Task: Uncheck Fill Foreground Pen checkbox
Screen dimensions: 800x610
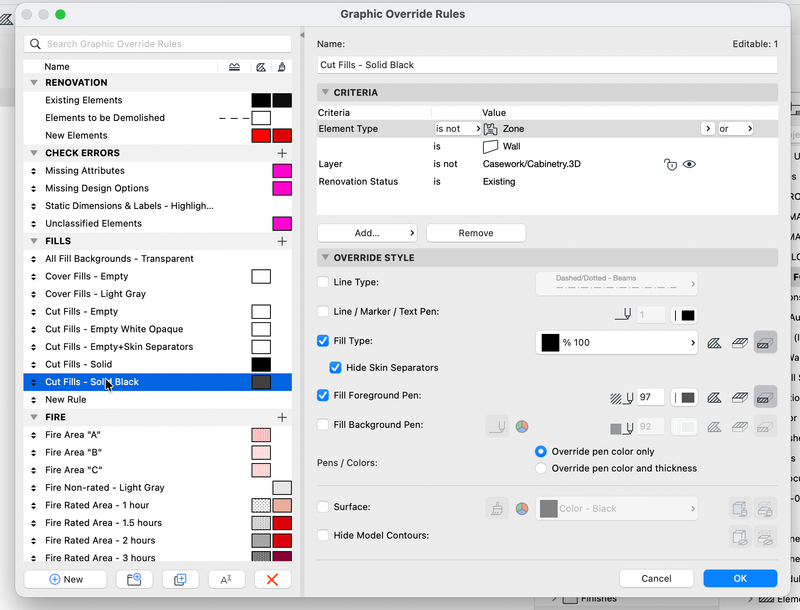Action: click(x=322, y=395)
